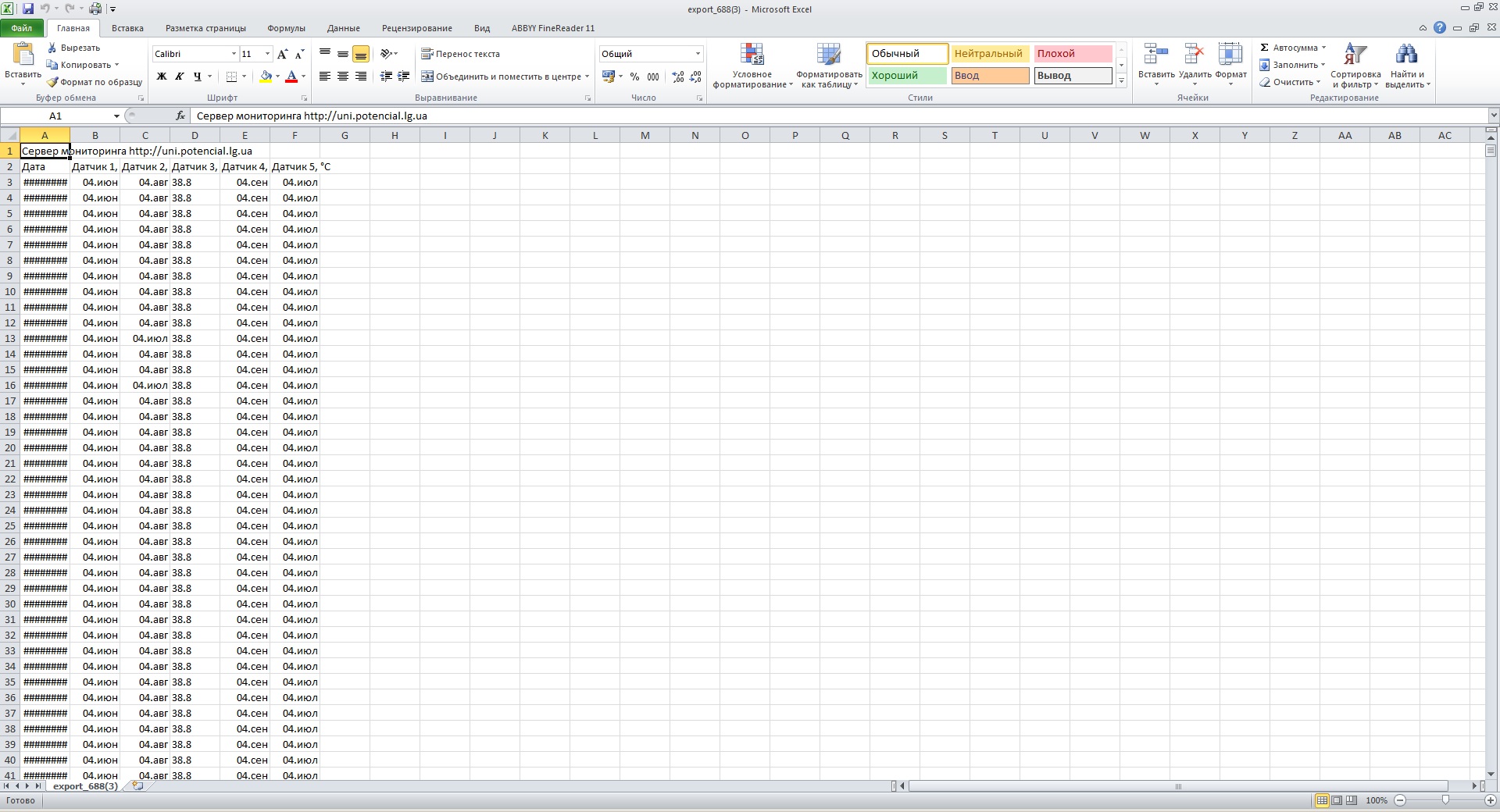Apply the Плохой cell style
This screenshot has width=1500, height=812.
[x=1073, y=54]
